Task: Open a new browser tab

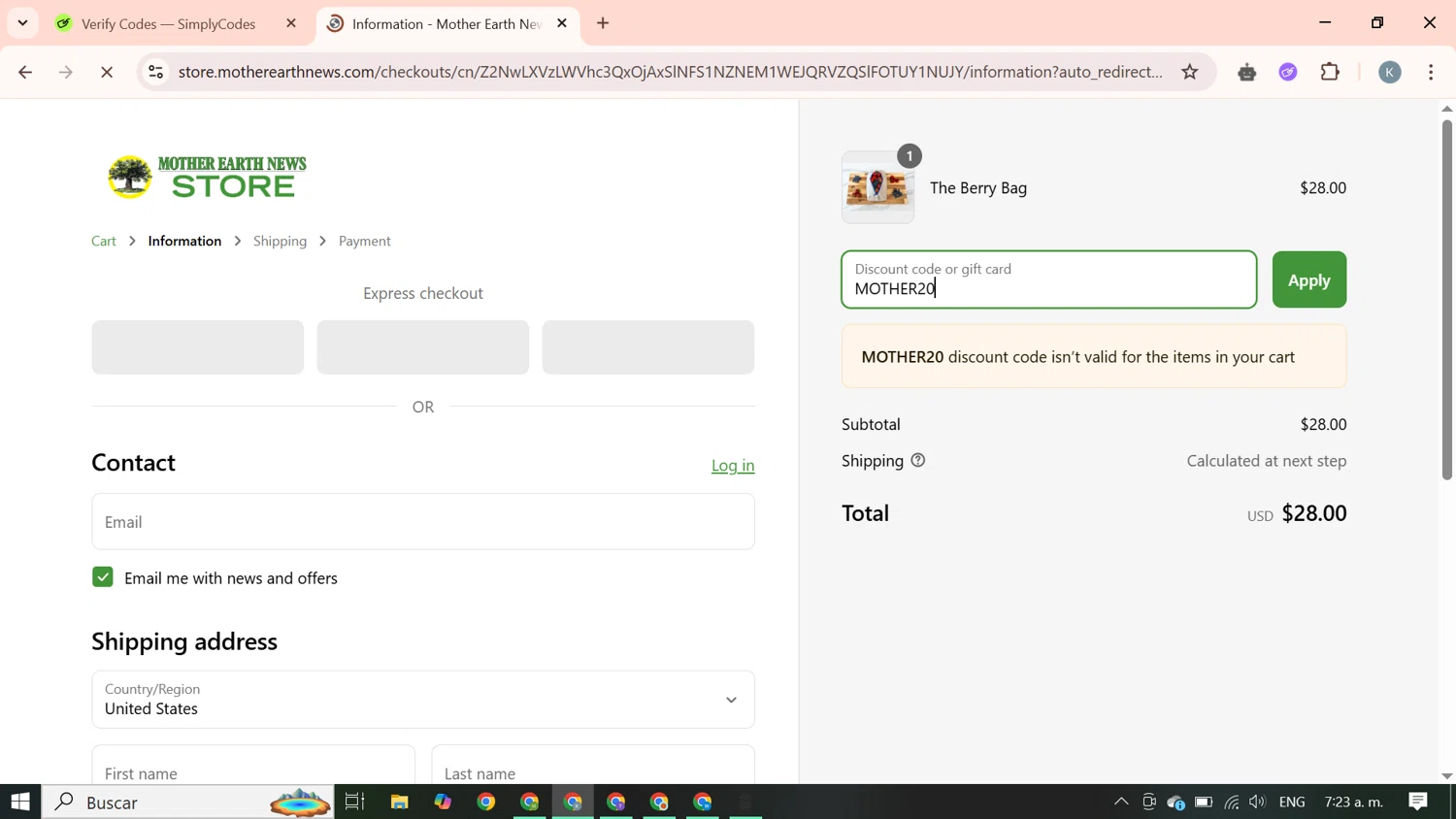Action: click(603, 23)
